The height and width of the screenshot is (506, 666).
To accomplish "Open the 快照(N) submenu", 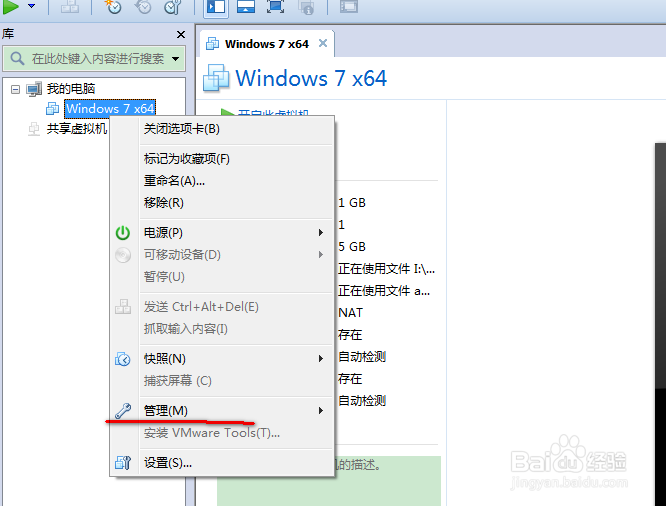I will (222, 359).
